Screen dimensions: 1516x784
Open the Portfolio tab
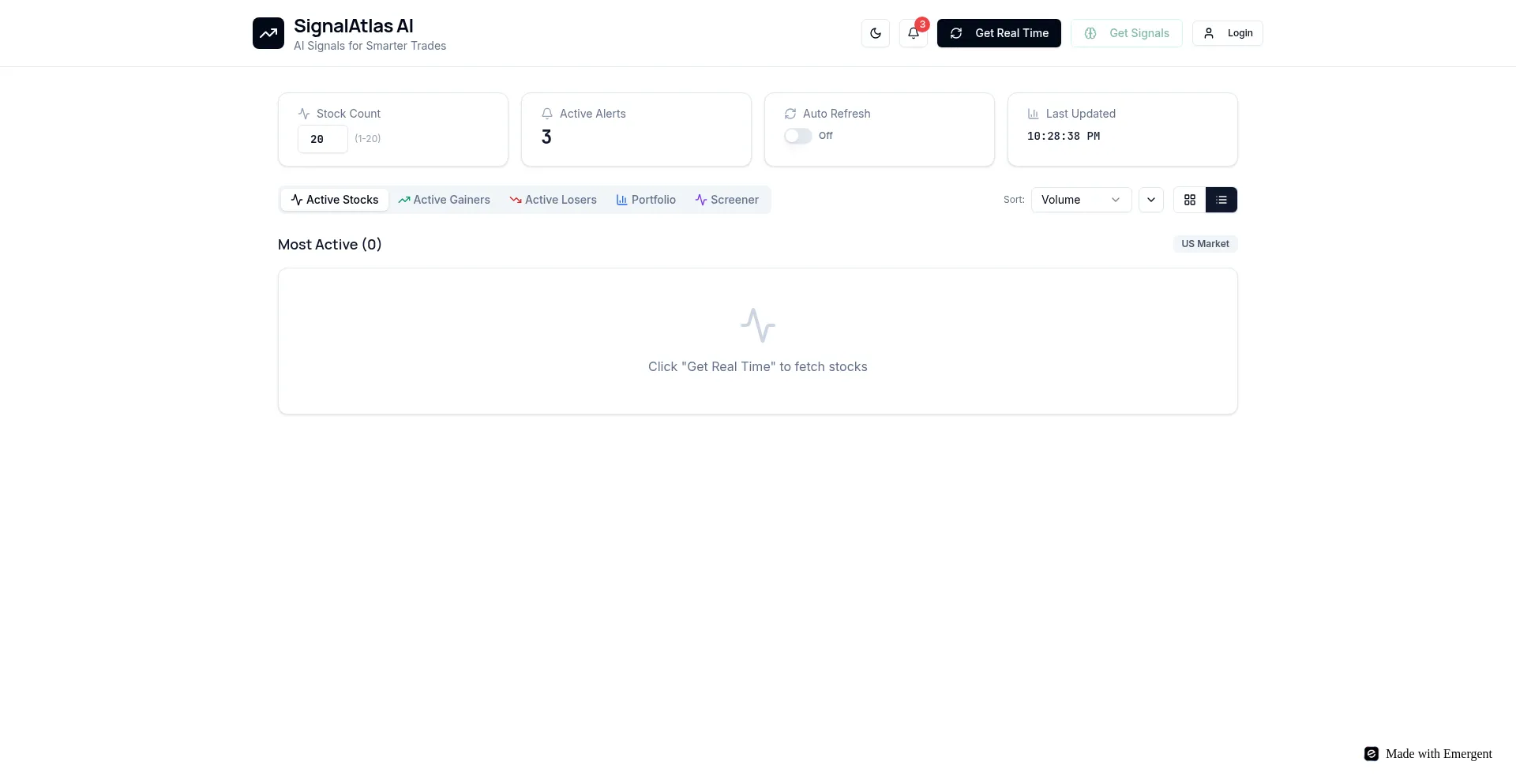[x=646, y=200]
